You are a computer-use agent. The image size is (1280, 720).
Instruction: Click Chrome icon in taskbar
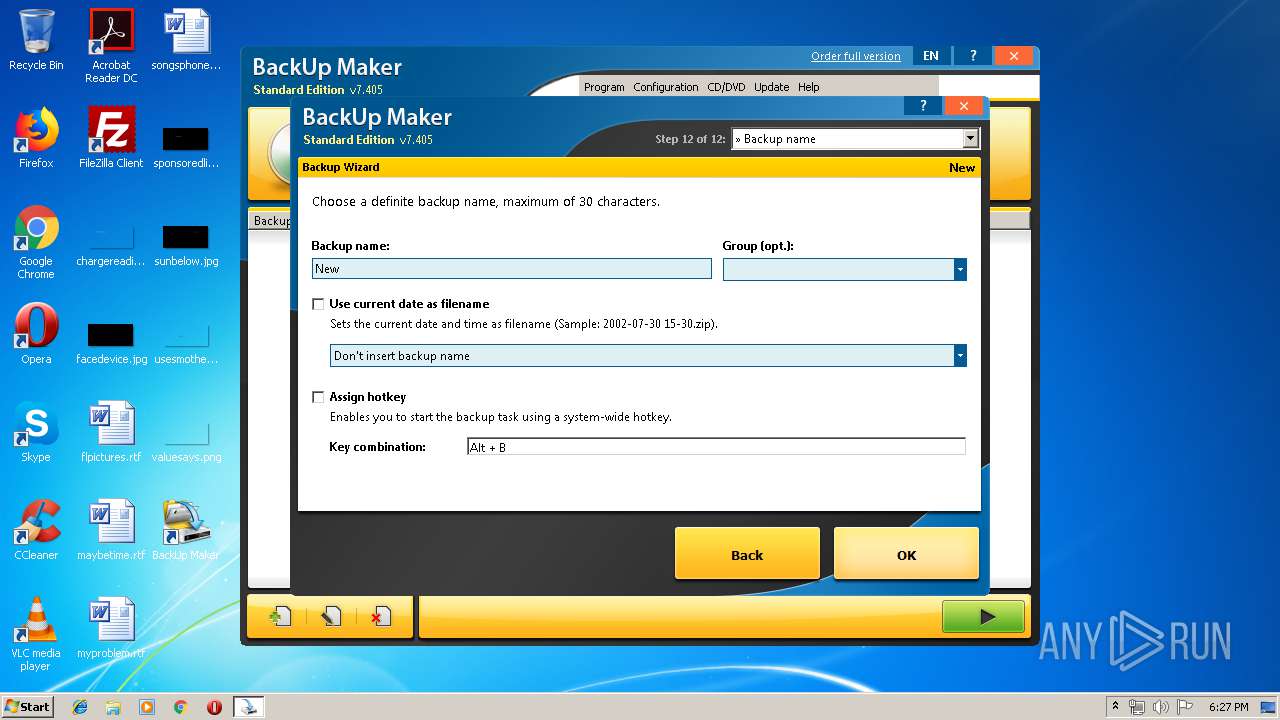[x=180, y=706]
